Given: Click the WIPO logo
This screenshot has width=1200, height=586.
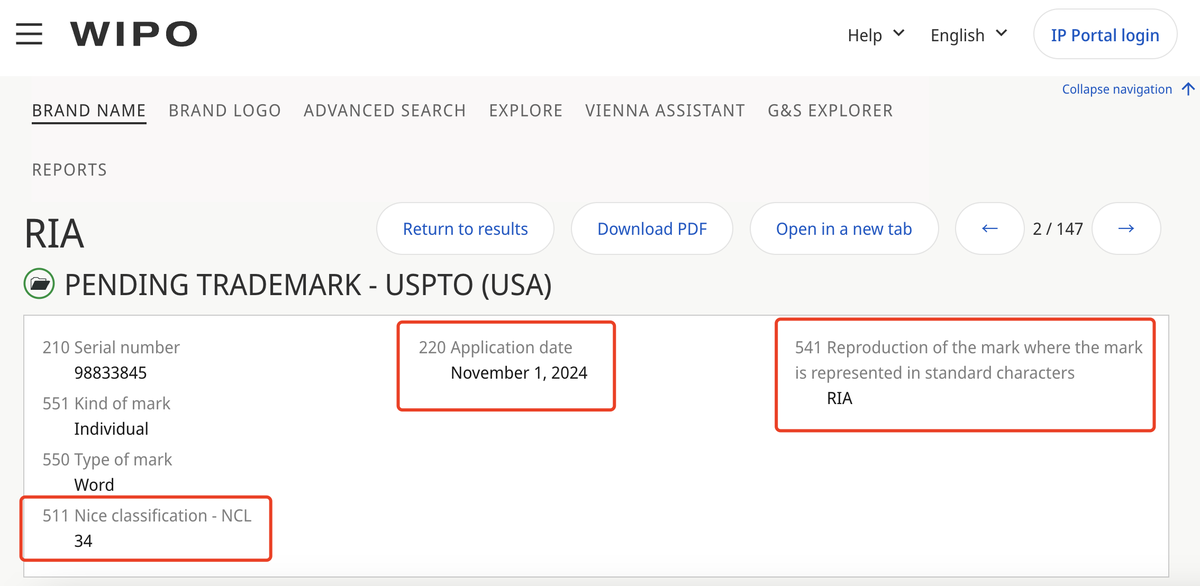Looking at the screenshot, I should (134, 34).
